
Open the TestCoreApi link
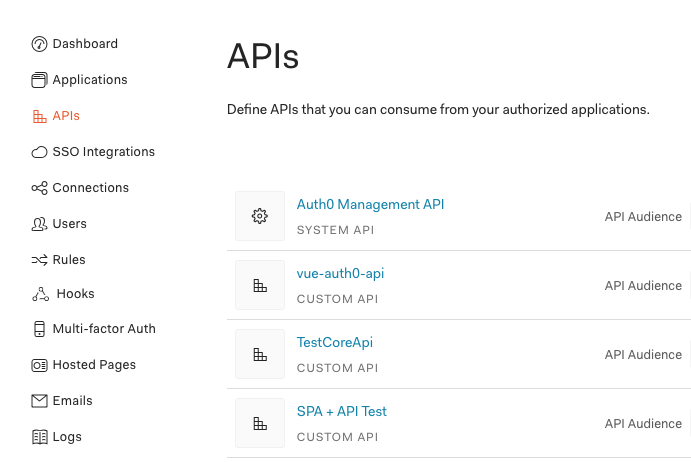tap(334, 343)
